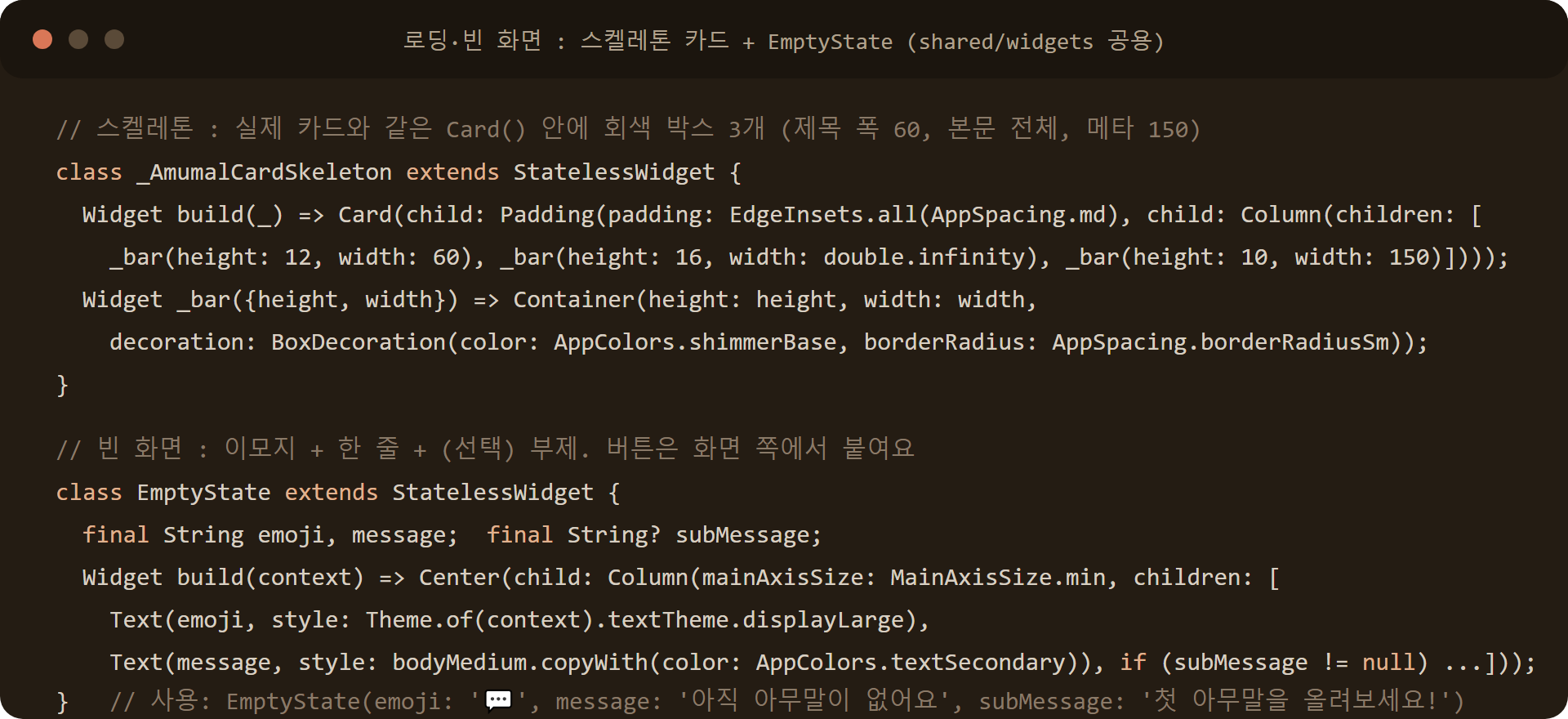
Task: Click 'AppSpacing.borderRadiusSm' in the decoration line
Action: pos(1220,342)
